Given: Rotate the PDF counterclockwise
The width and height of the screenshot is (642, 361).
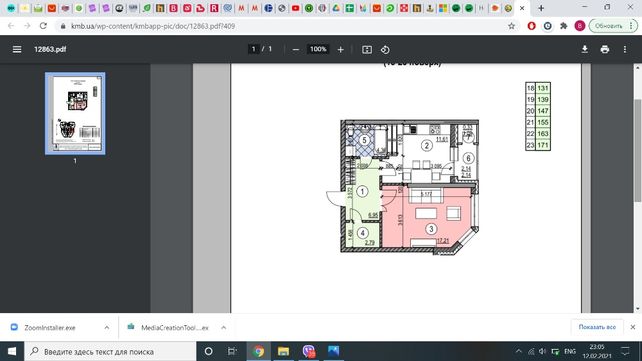Looking at the screenshot, I should click(385, 50).
